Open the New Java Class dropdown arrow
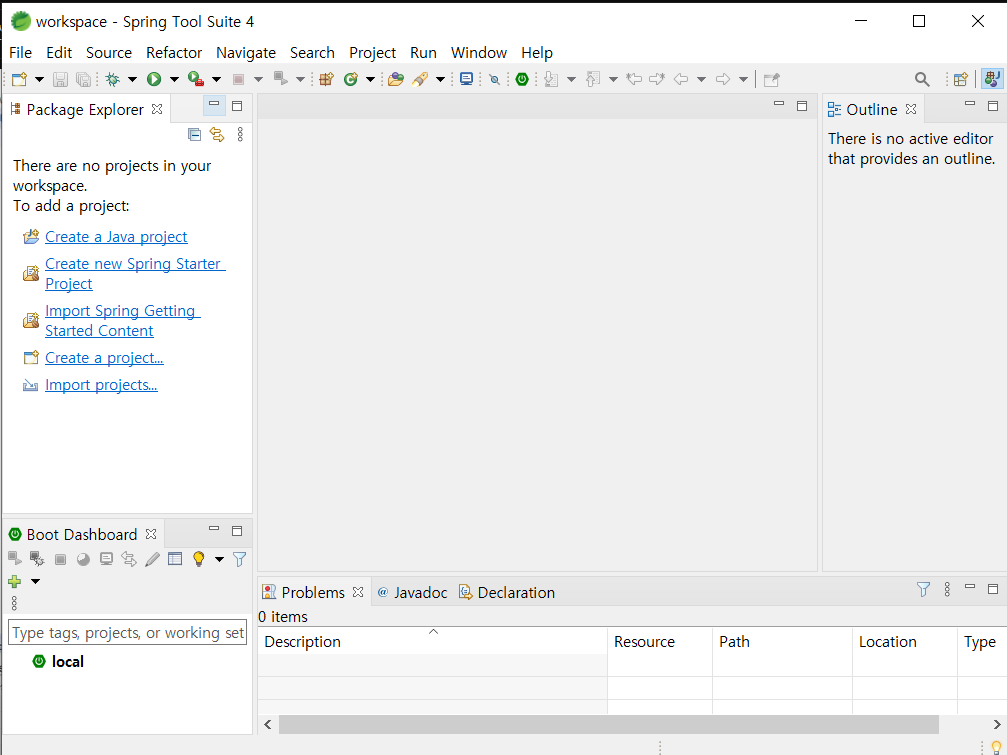 [x=371, y=80]
